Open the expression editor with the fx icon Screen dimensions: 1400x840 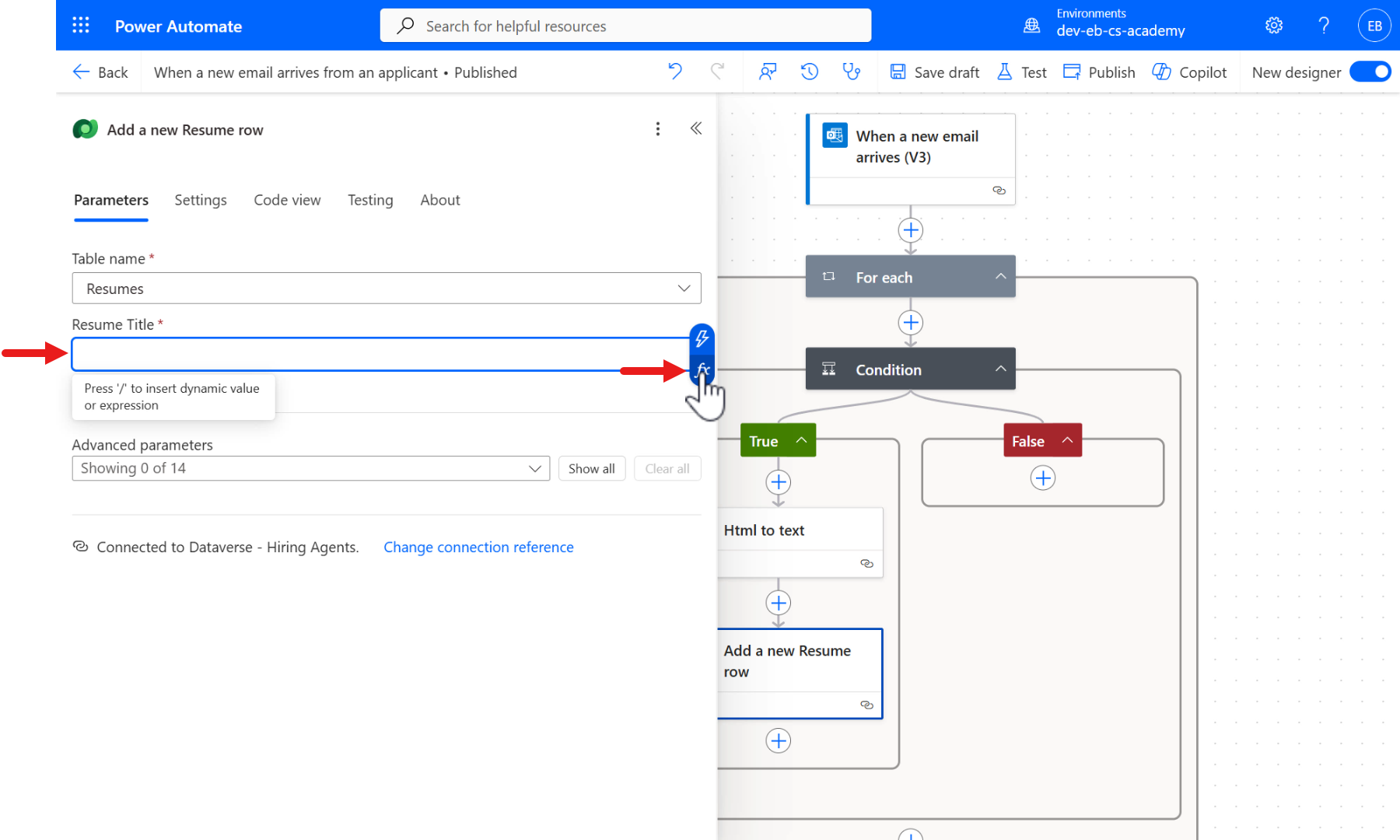pos(702,370)
